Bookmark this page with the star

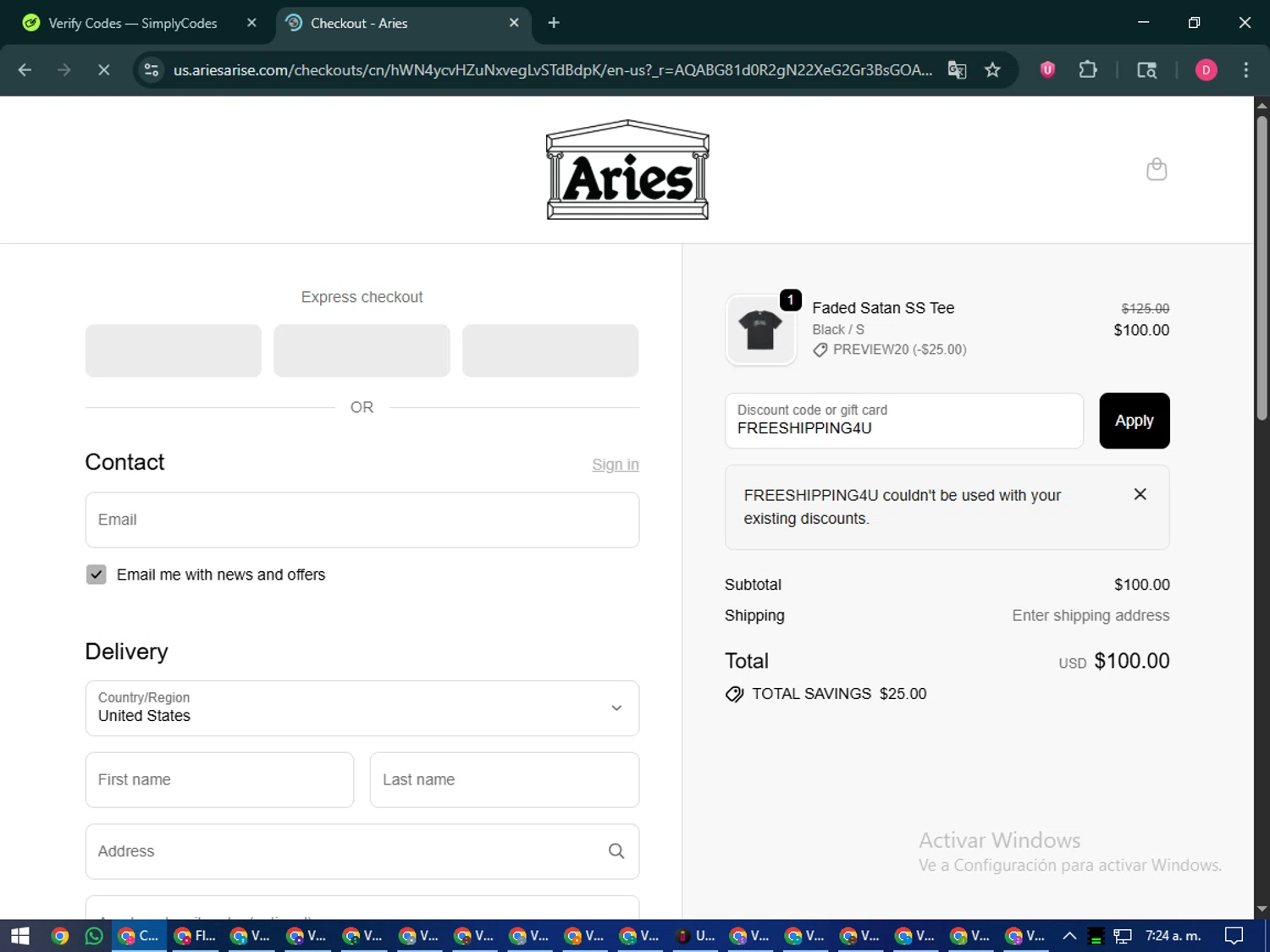pyautogui.click(x=992, y=70)
